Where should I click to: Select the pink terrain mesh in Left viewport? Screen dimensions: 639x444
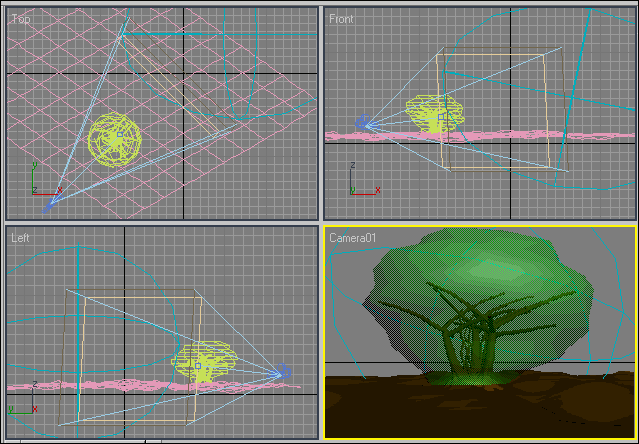click(x=154, y=386)
